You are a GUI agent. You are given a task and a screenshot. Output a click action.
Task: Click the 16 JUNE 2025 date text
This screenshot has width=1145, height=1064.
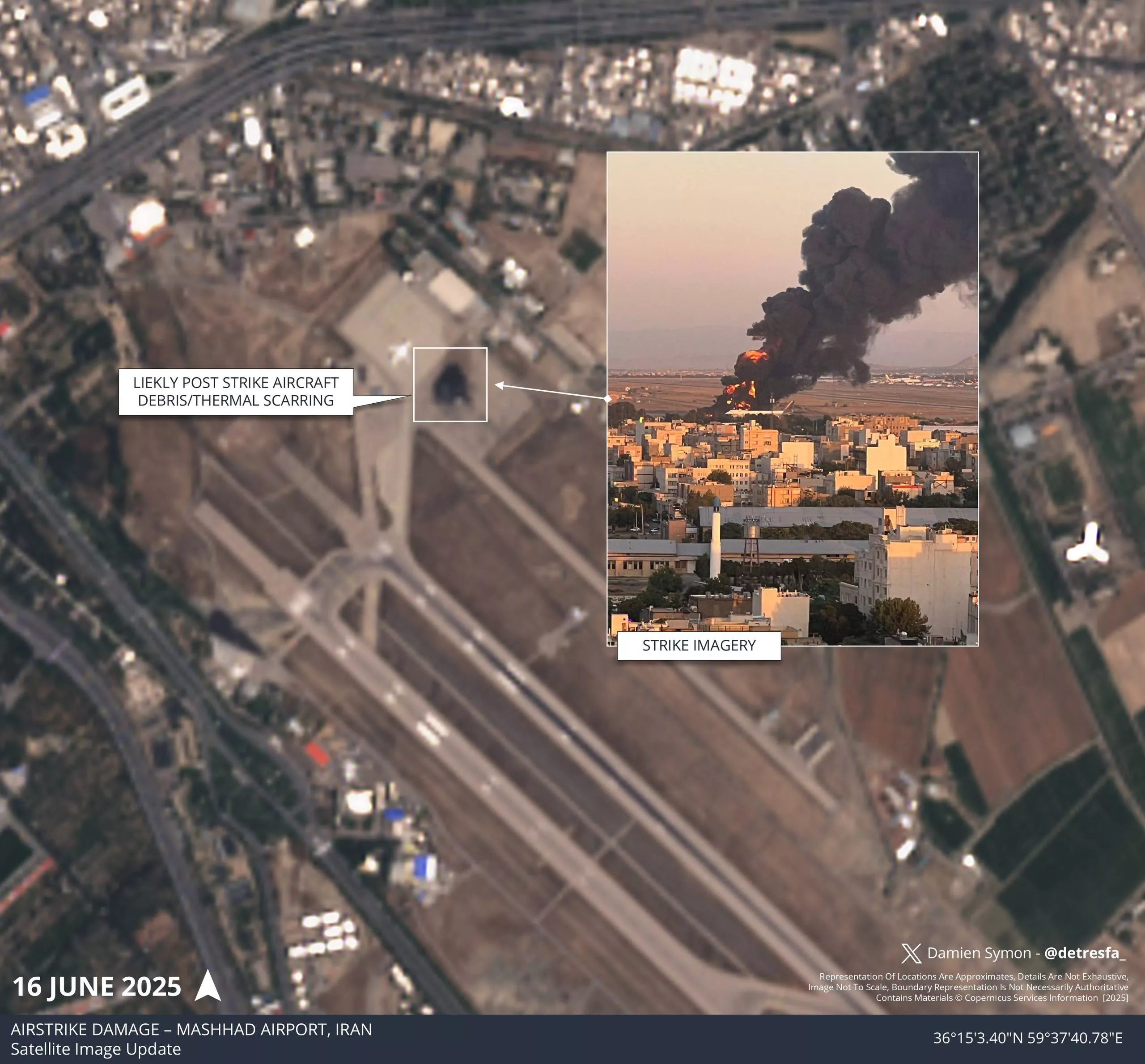97,987
